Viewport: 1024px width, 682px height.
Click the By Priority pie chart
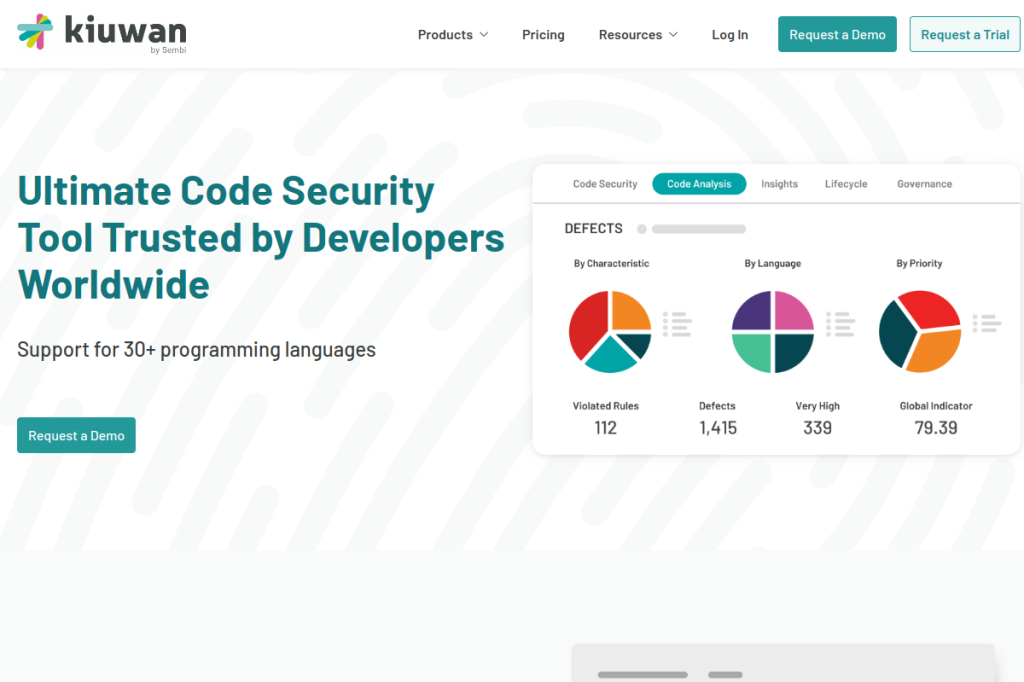click(x=920, y=332)
